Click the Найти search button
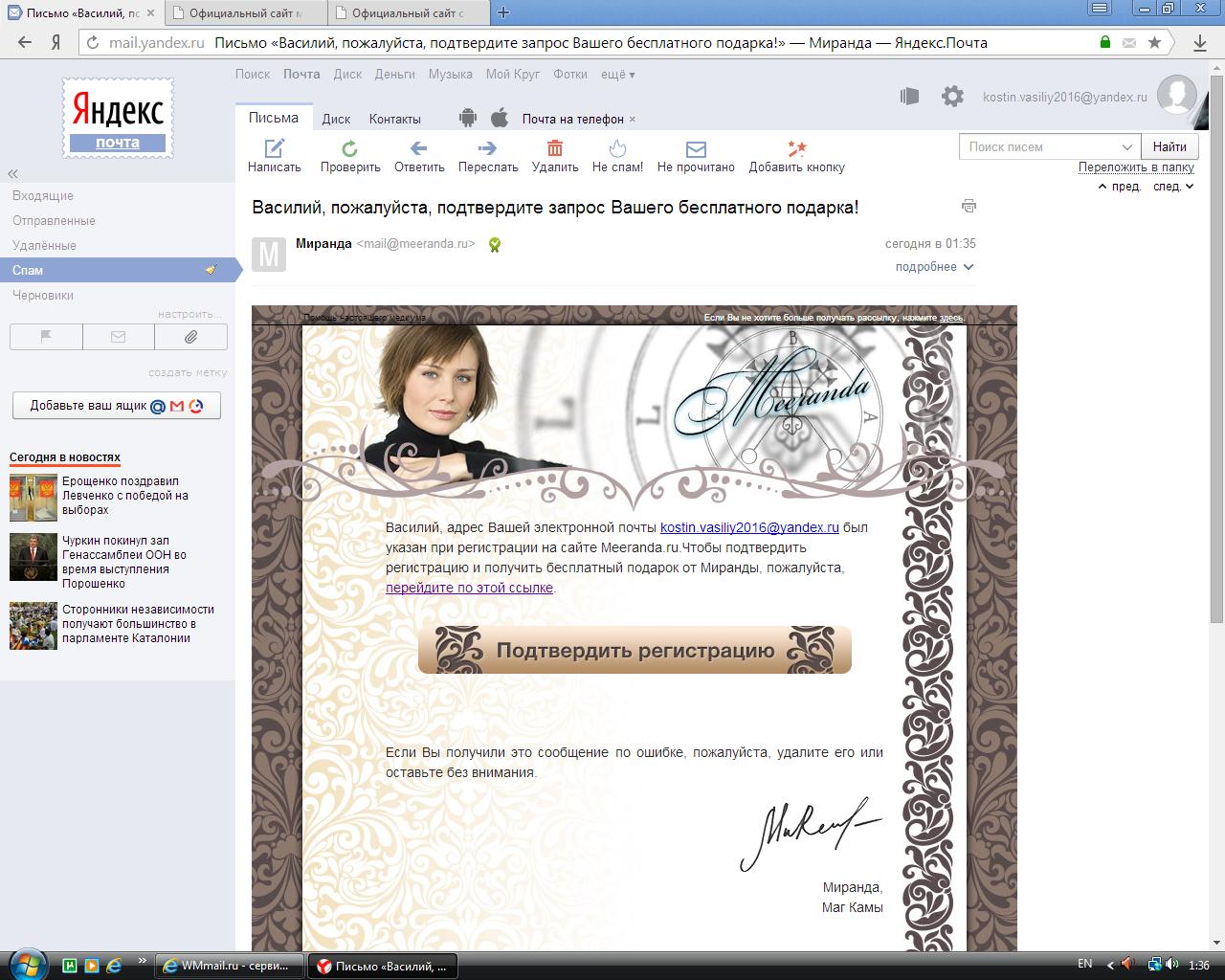 click(x=1169, y=146)
